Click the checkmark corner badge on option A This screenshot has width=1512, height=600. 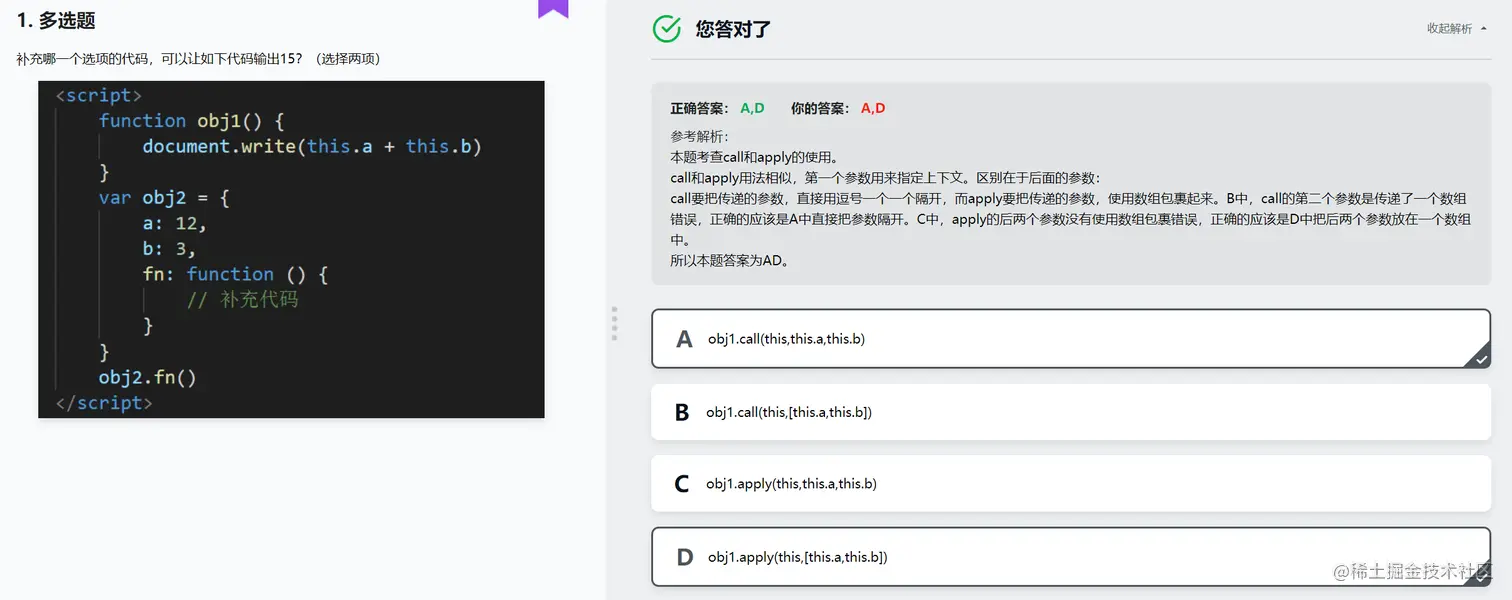point(1480,357)
